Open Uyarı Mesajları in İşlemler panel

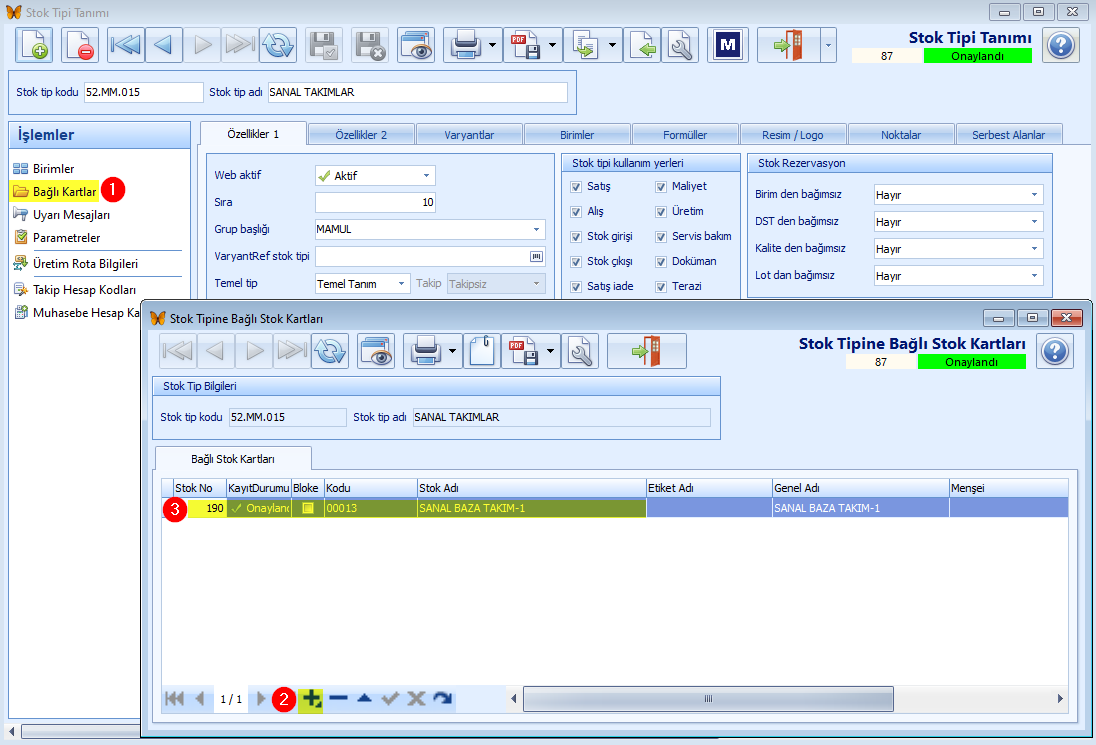(x=62, y=215)
